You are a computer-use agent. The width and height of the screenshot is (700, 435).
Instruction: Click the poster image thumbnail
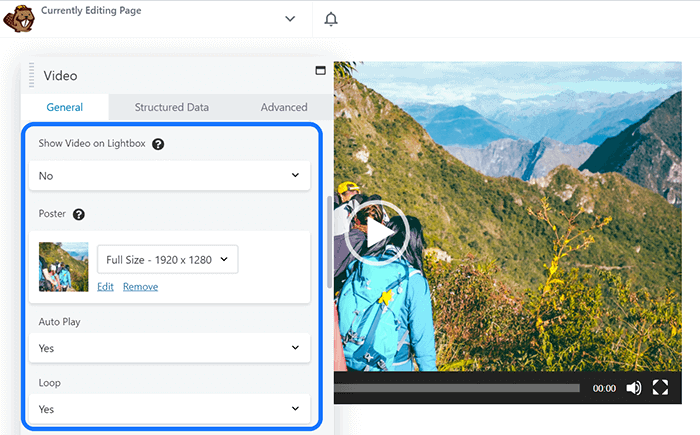63,267
